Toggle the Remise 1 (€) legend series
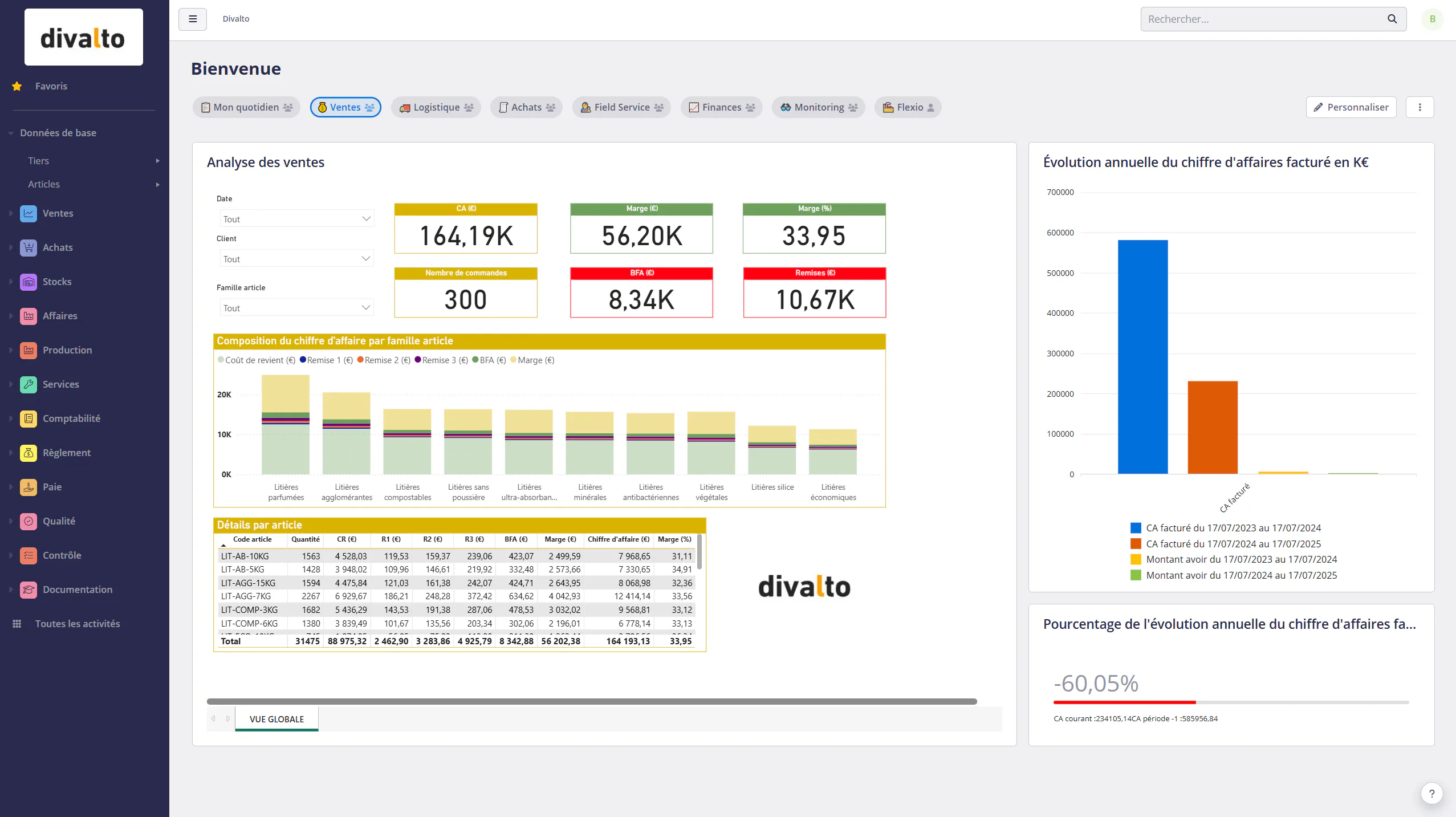 (326, 360)
